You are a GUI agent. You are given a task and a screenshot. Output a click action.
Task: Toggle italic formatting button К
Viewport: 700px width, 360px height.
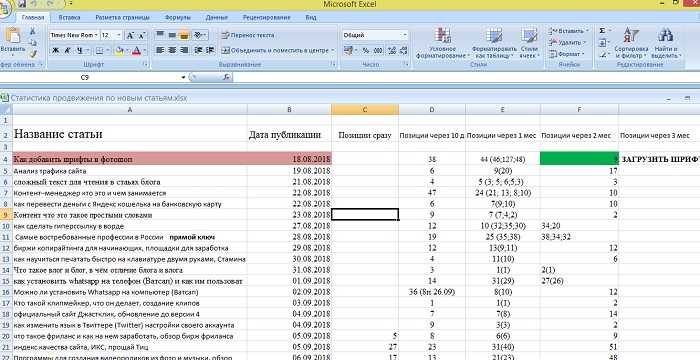tap(67, 50)
